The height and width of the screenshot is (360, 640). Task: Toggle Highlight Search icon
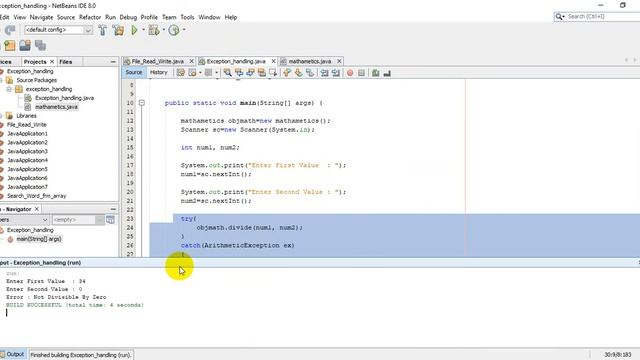(x=262, y=73)
